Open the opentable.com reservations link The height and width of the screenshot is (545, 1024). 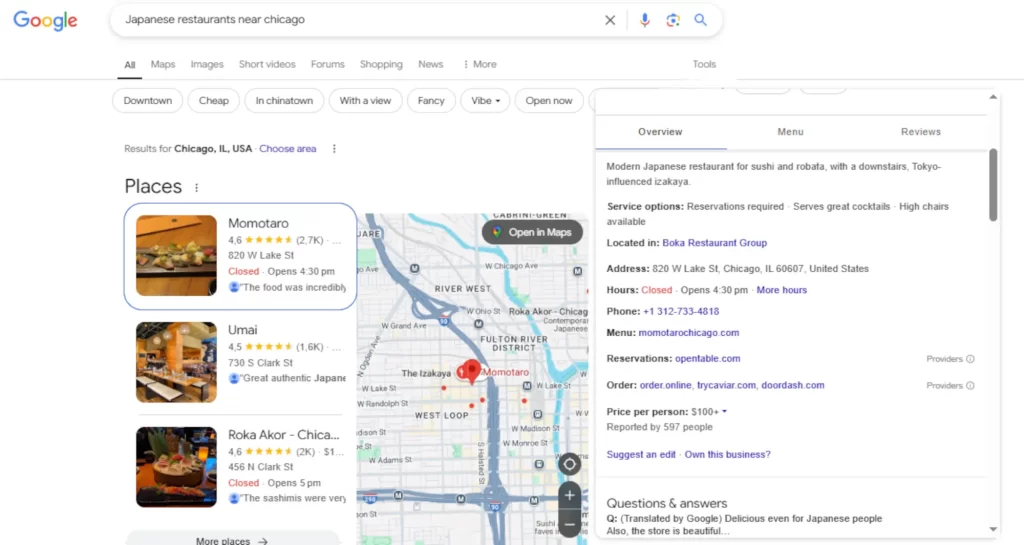(x=707, y=358)
